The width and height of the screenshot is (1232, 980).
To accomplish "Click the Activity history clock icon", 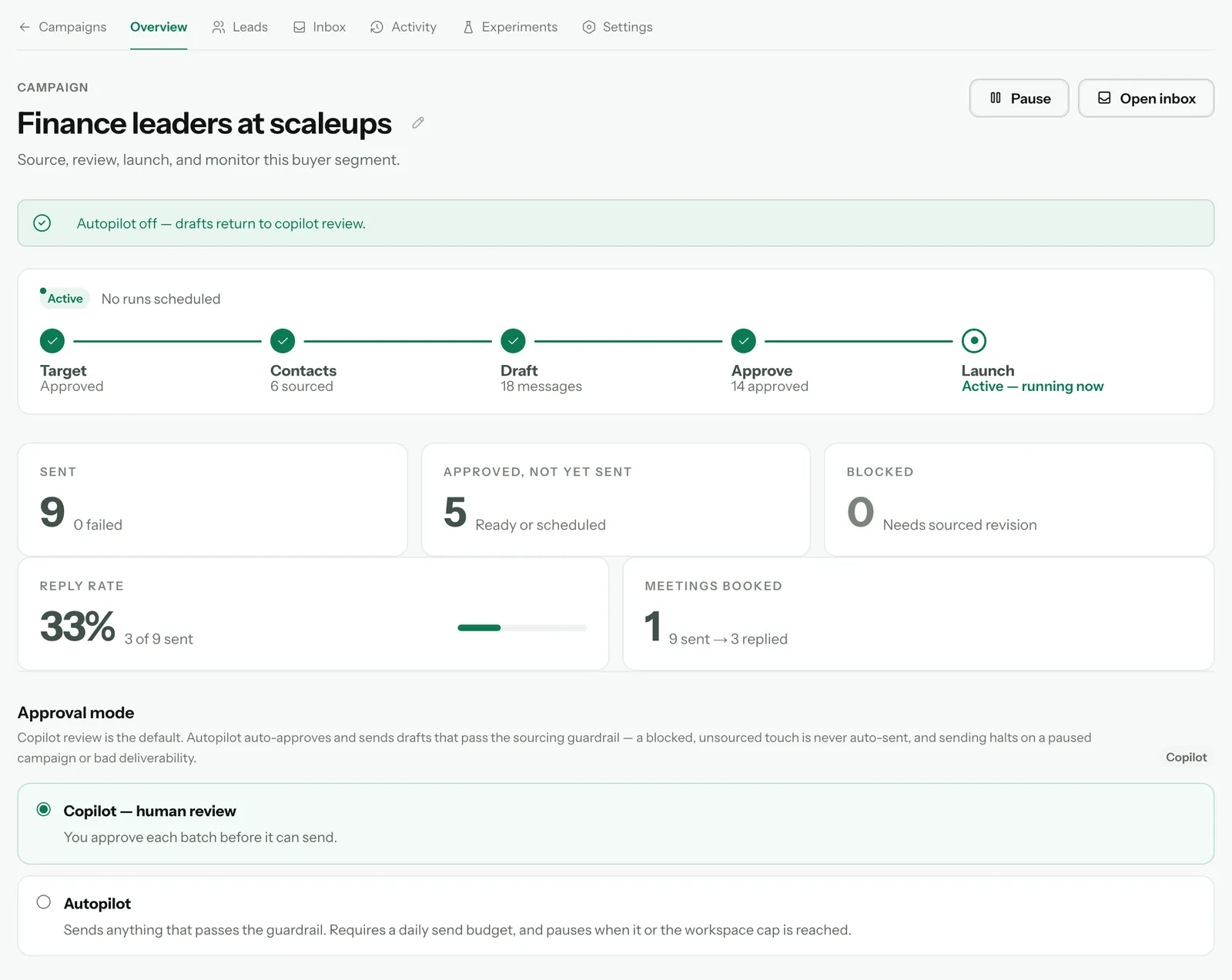I will [x=377, y=27].
